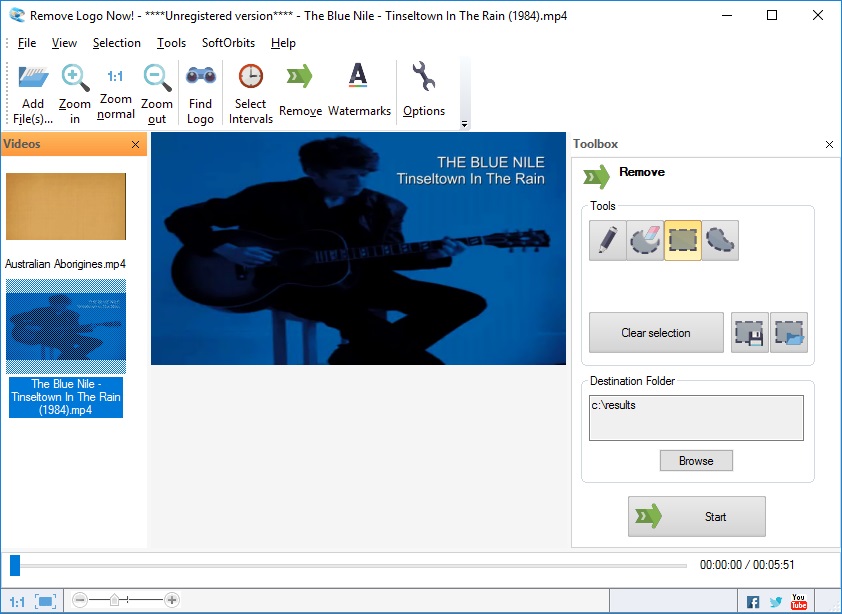842x614 pixels.
Task: Select the Pencil marker tool
Action: 607,240
